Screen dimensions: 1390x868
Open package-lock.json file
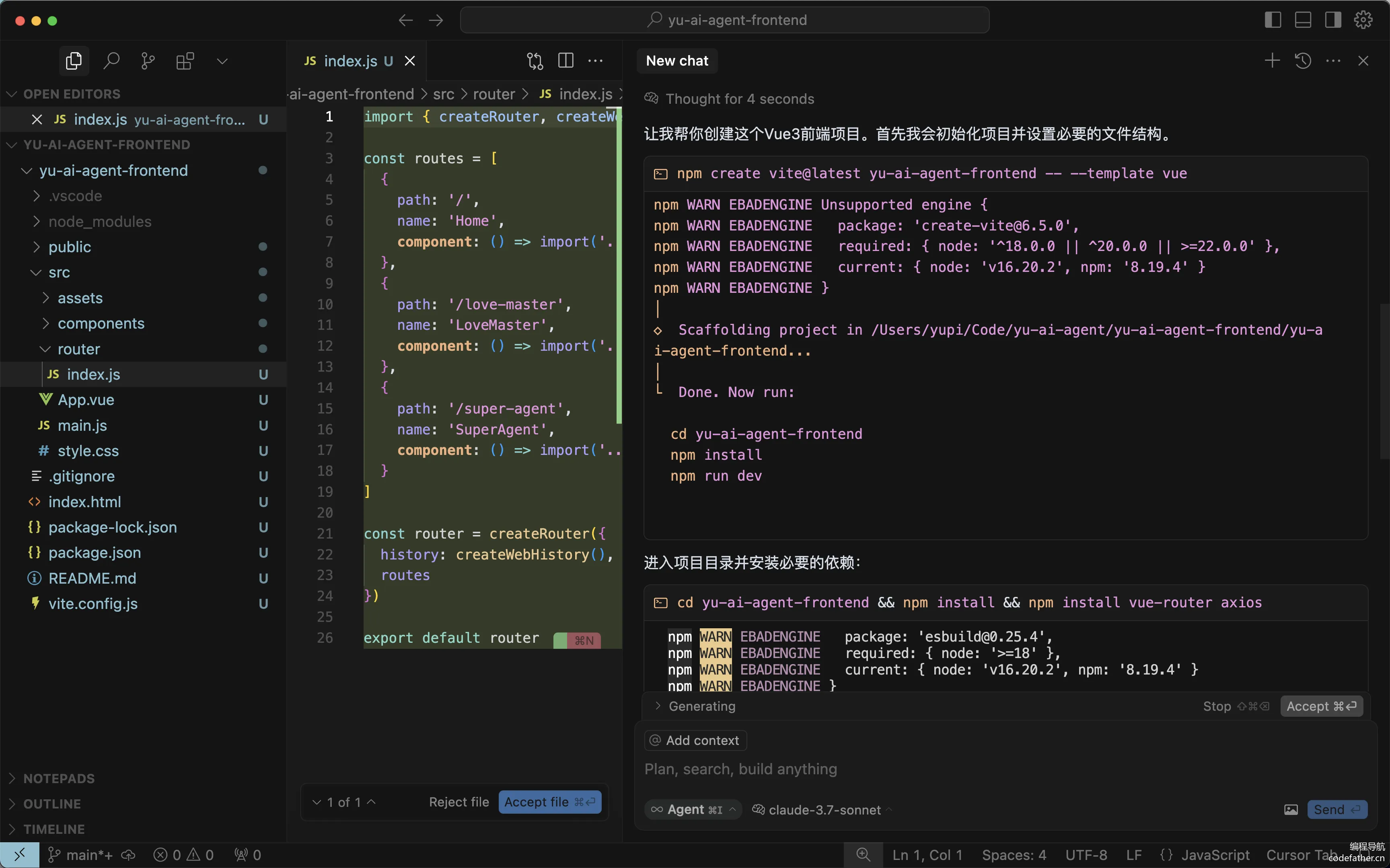[x=144, y=527]
